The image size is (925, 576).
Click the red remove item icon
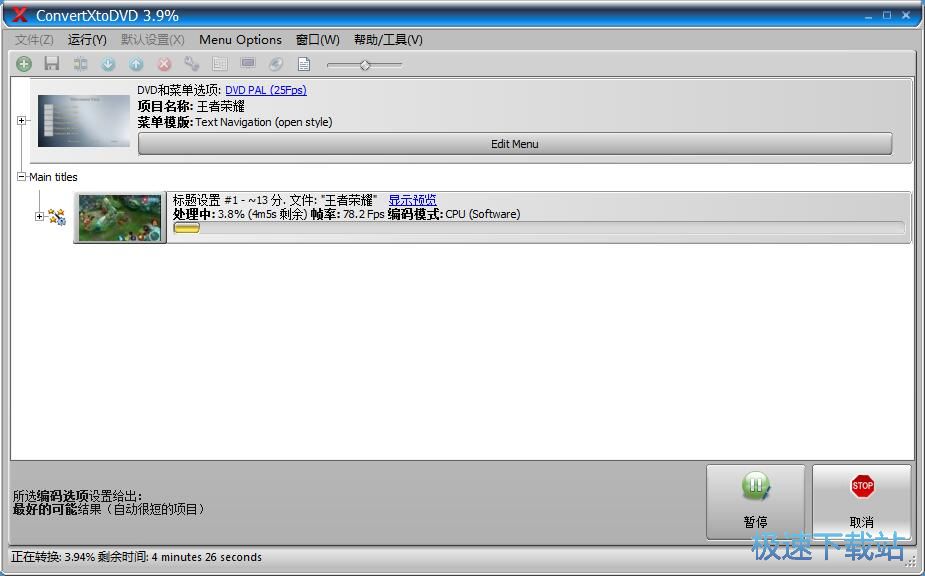(x=165, y=64)
